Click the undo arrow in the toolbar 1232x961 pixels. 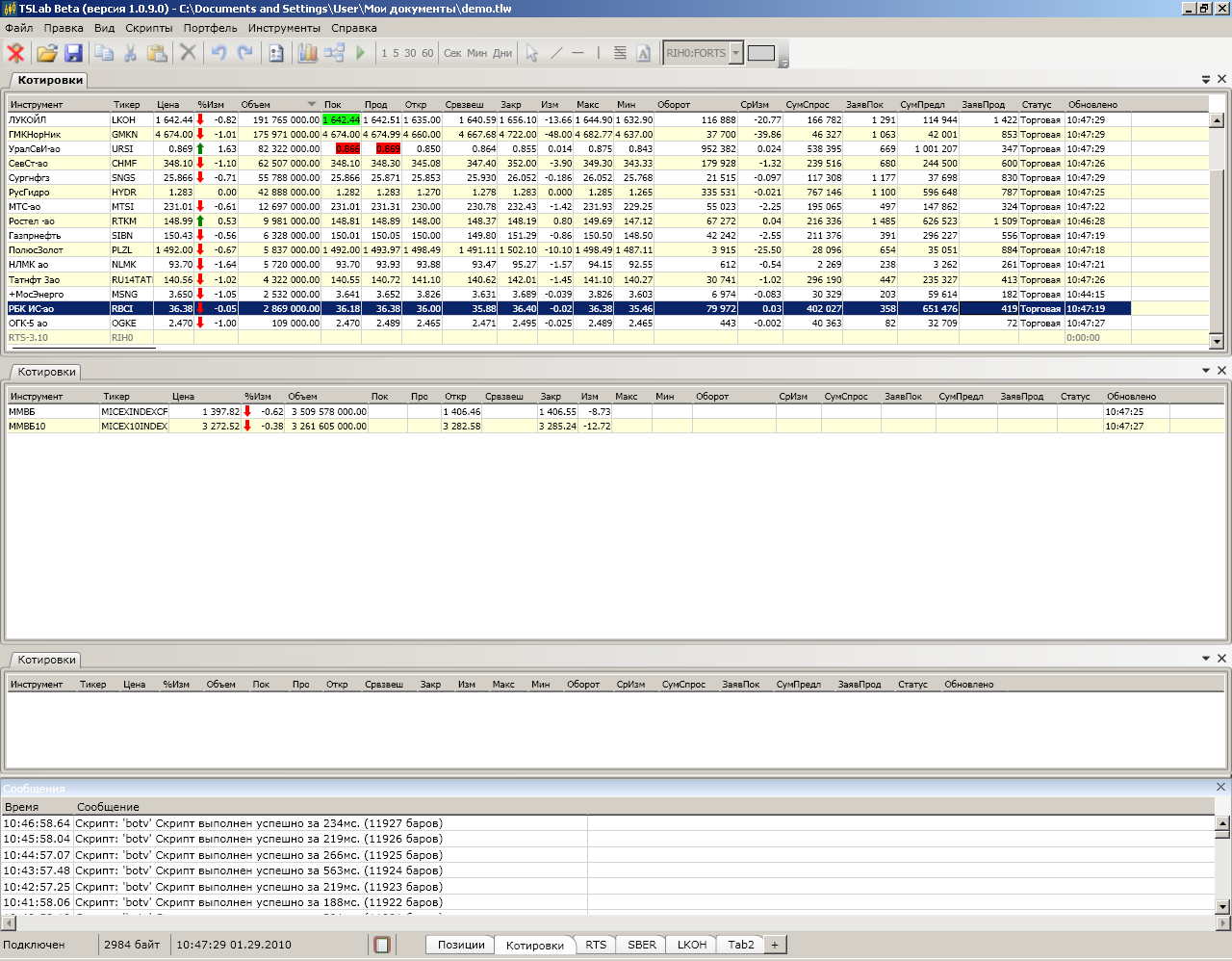point(218,53)
